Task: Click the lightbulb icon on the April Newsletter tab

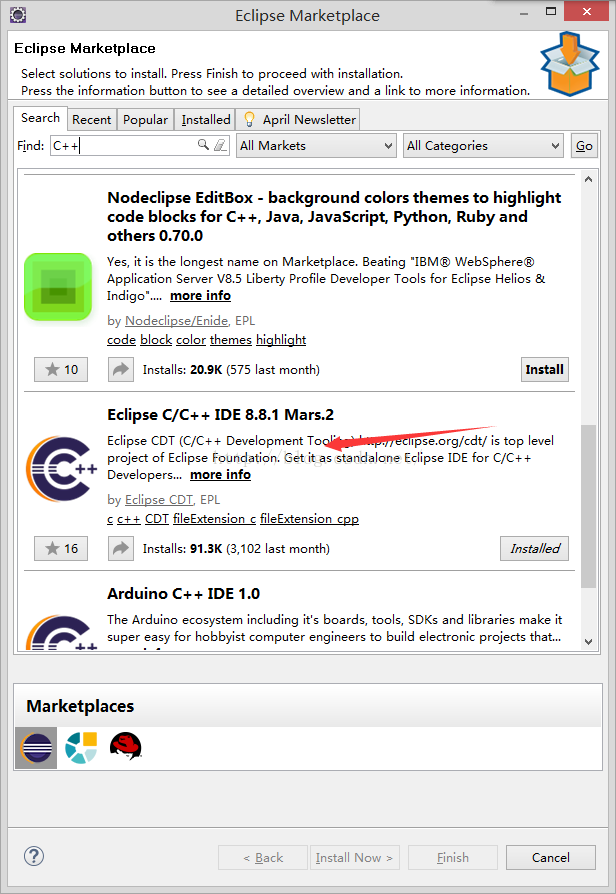Action: tap(249, 119)
